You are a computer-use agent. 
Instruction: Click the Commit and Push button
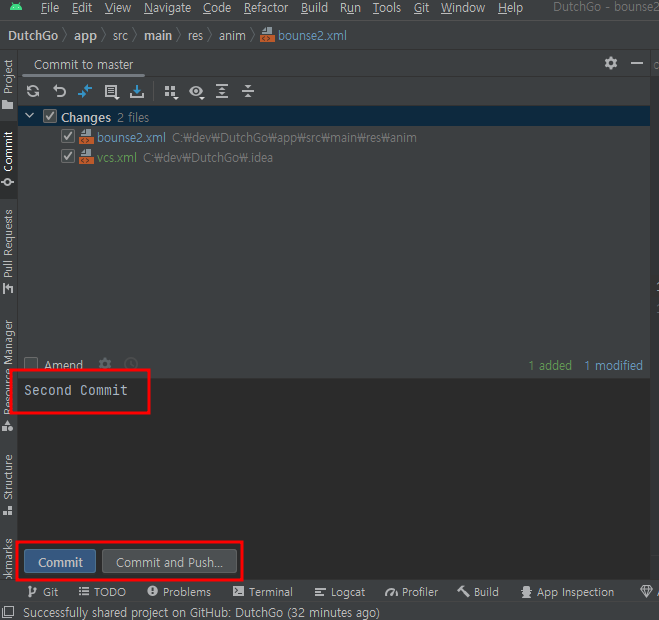(169, 561)
